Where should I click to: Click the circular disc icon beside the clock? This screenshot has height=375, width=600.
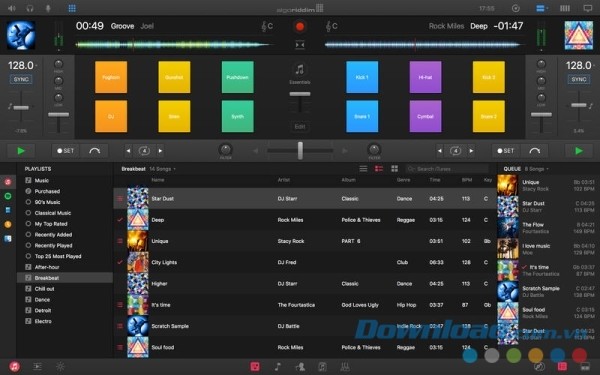click(x=516, y=8)
